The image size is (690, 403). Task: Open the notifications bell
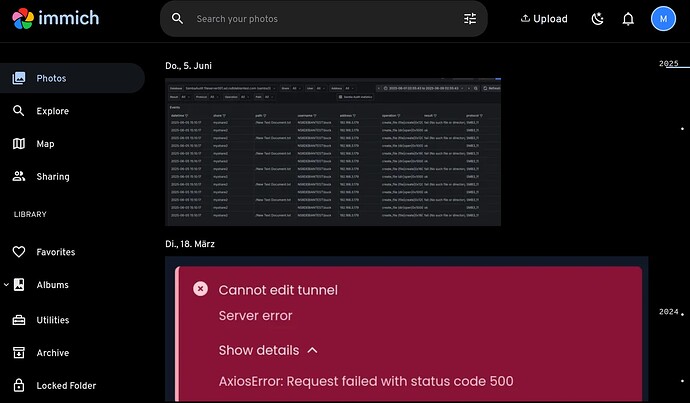tap(628, 19)
